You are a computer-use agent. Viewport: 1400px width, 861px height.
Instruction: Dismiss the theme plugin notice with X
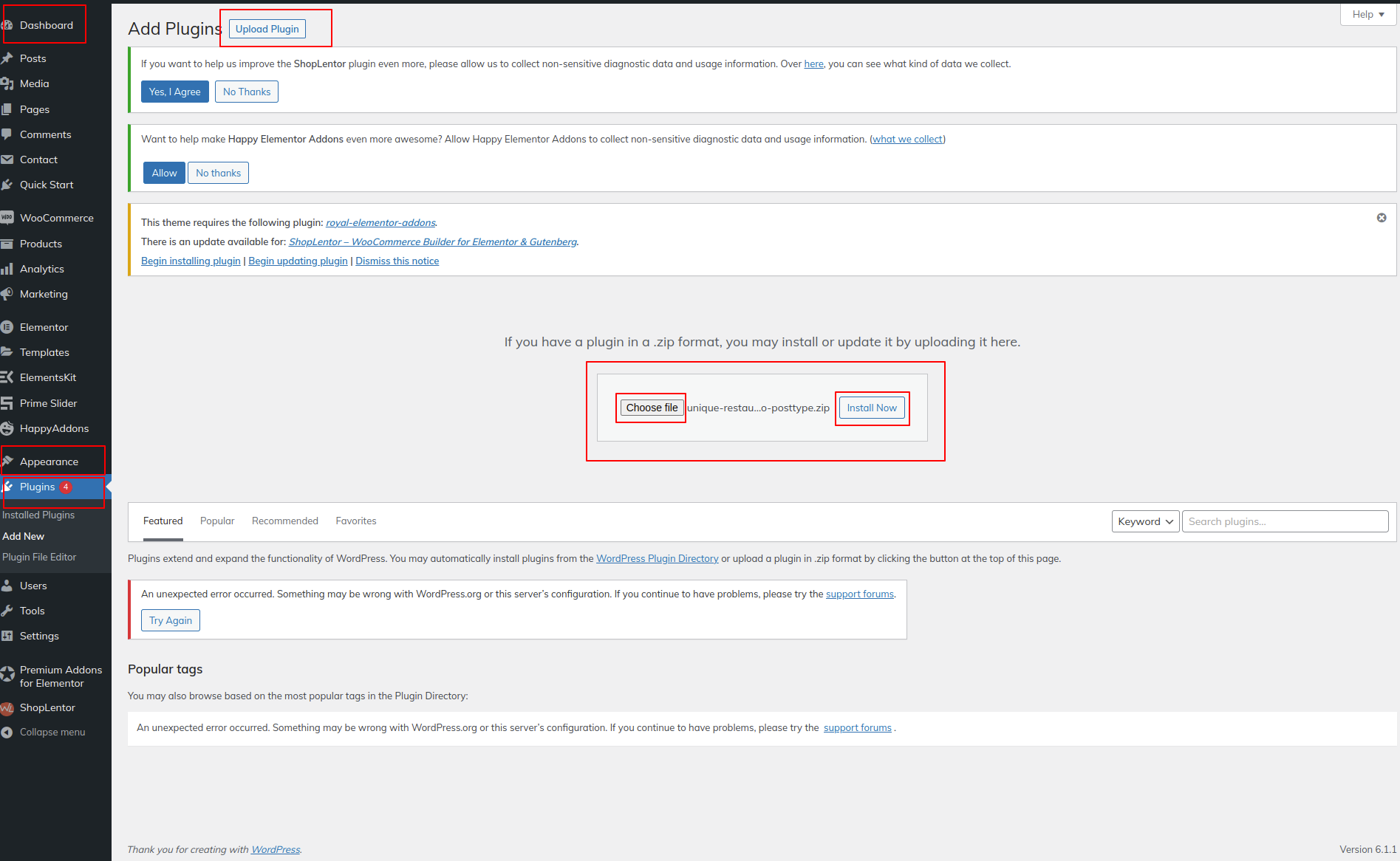[x=1381, y=218]
